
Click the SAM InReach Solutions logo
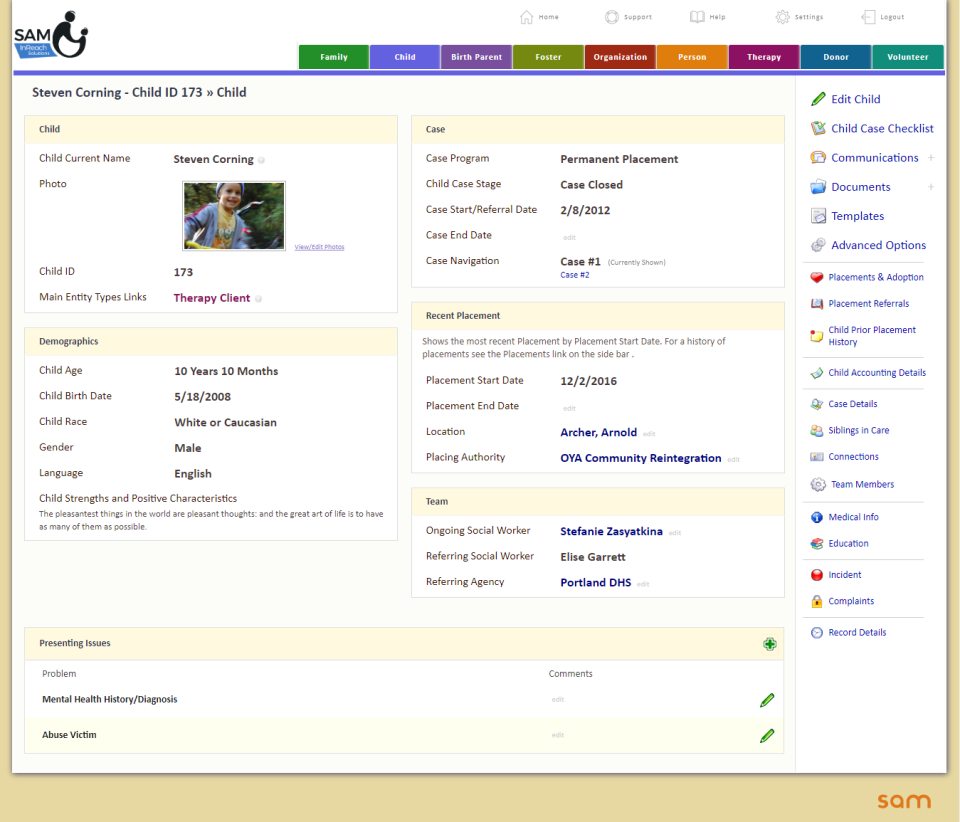51,35
